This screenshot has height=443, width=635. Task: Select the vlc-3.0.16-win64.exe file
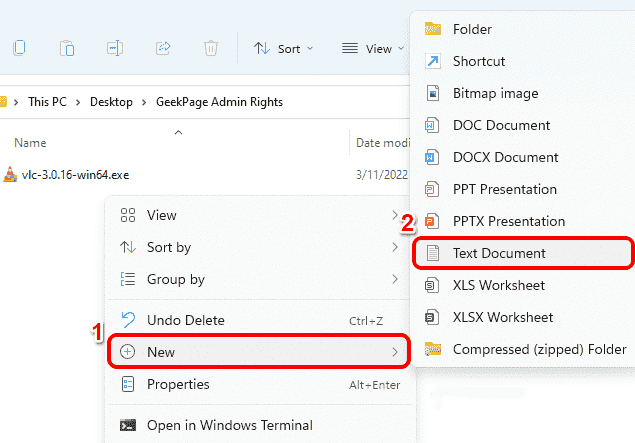pos(76,175)
